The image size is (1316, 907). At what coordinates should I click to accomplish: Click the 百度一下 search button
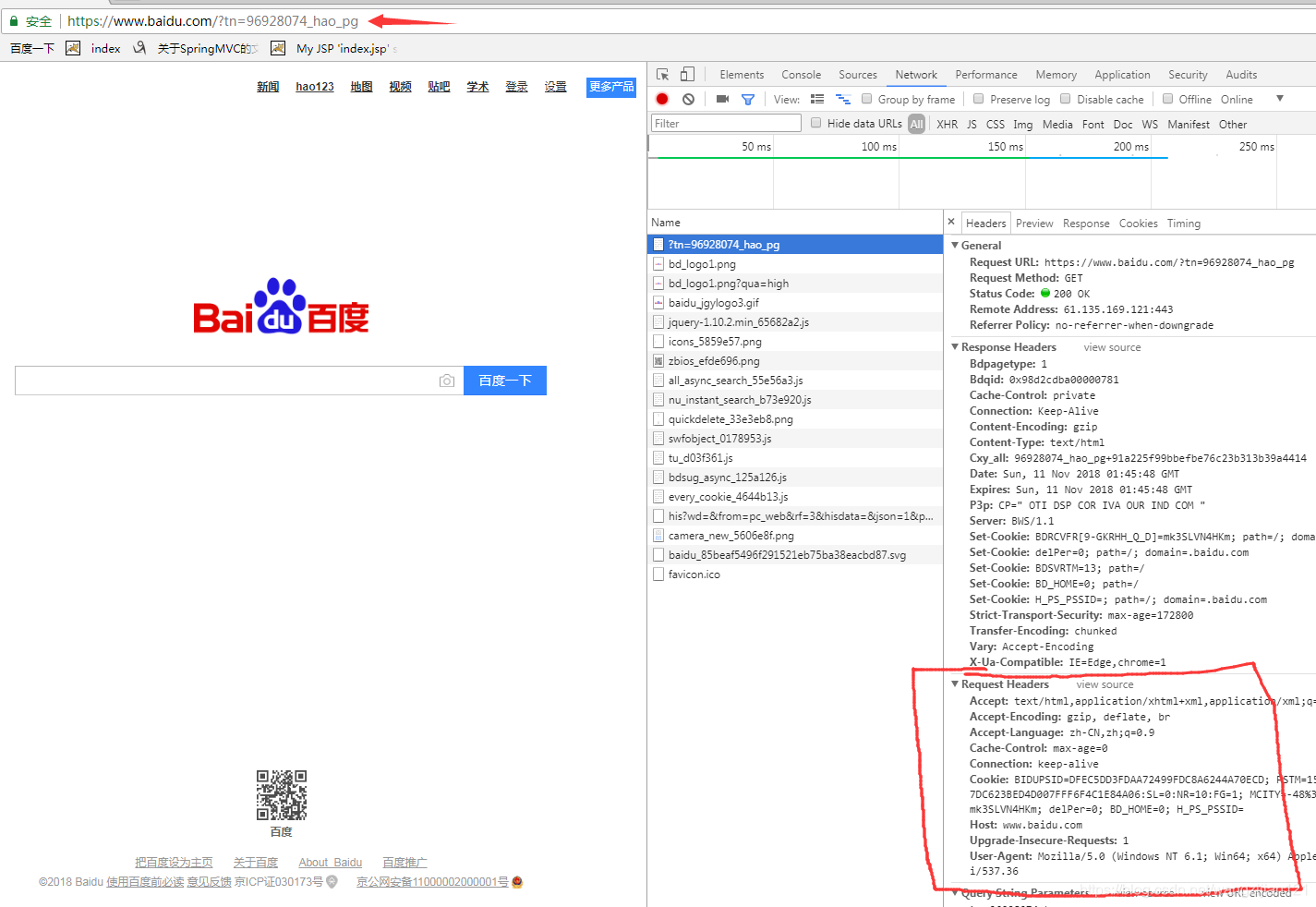tap(505, 381)
